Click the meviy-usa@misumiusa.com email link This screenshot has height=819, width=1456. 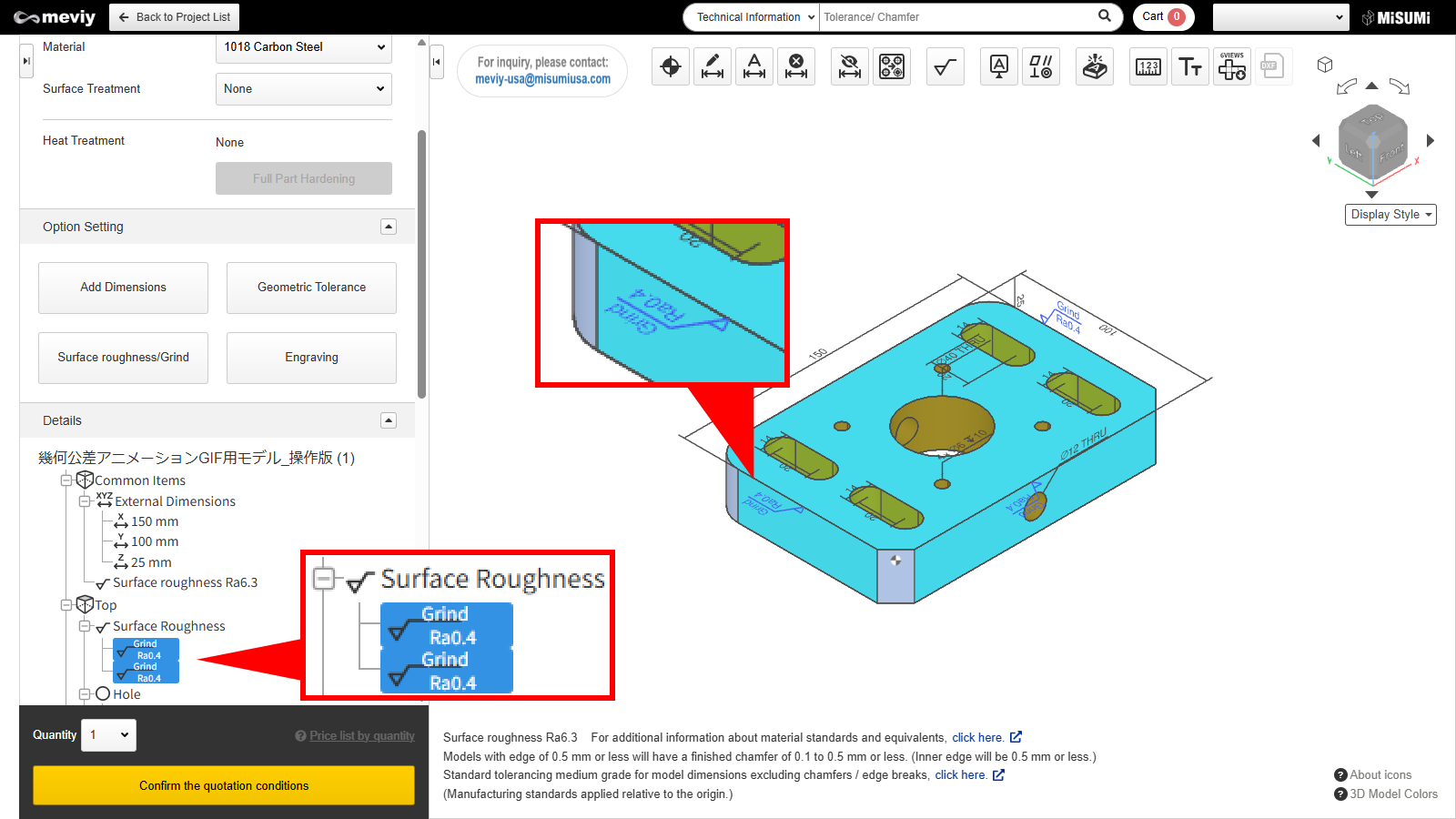pyautogui.click(x=543, y=79)
